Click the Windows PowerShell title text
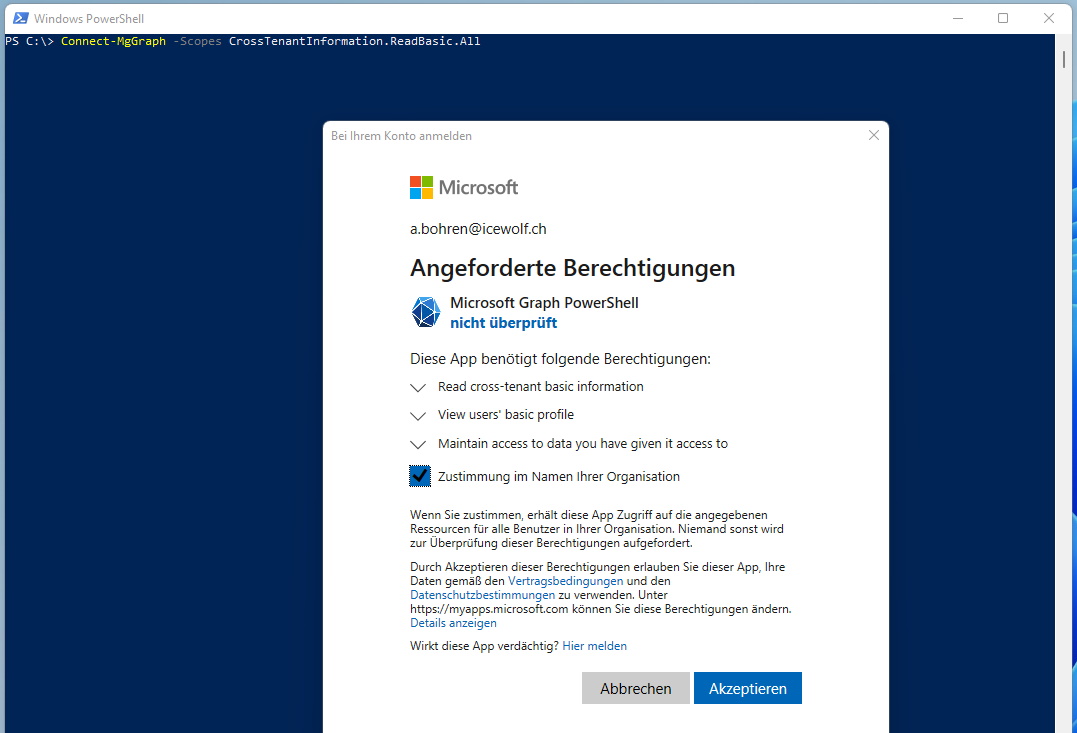Image resolution: width=1077 pixels, height=733 pixels. [x=89, y=19]
